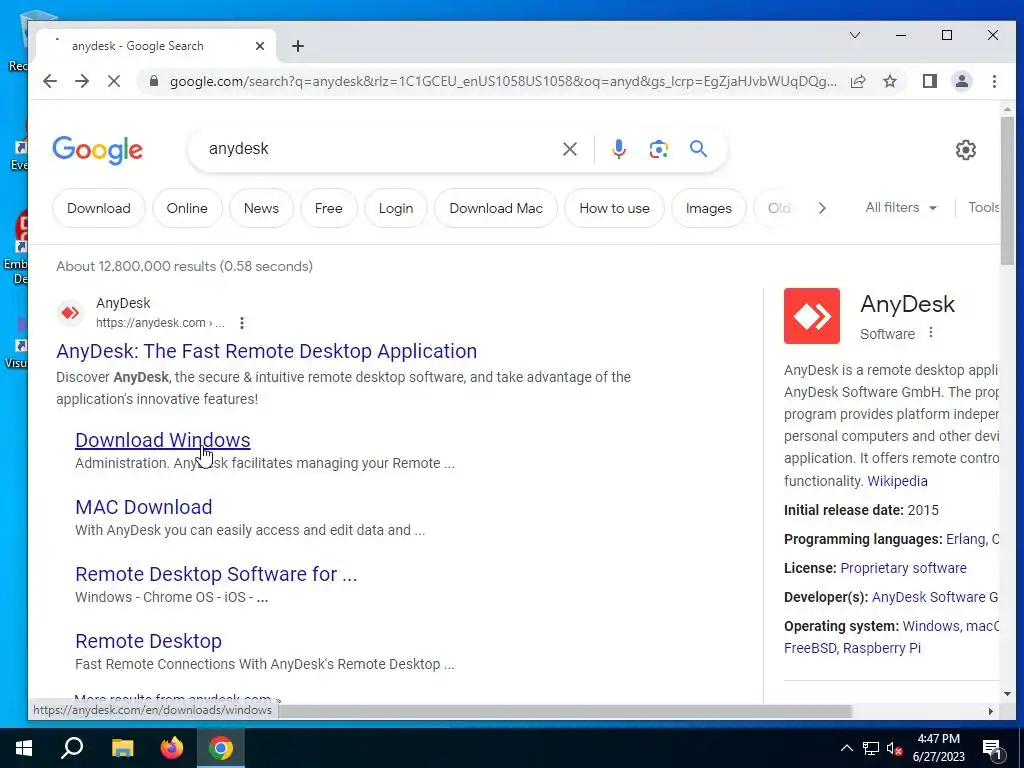Screen dimensions: 1024x768
Task: Select the Free filter chip
Action: click(328, 208)
